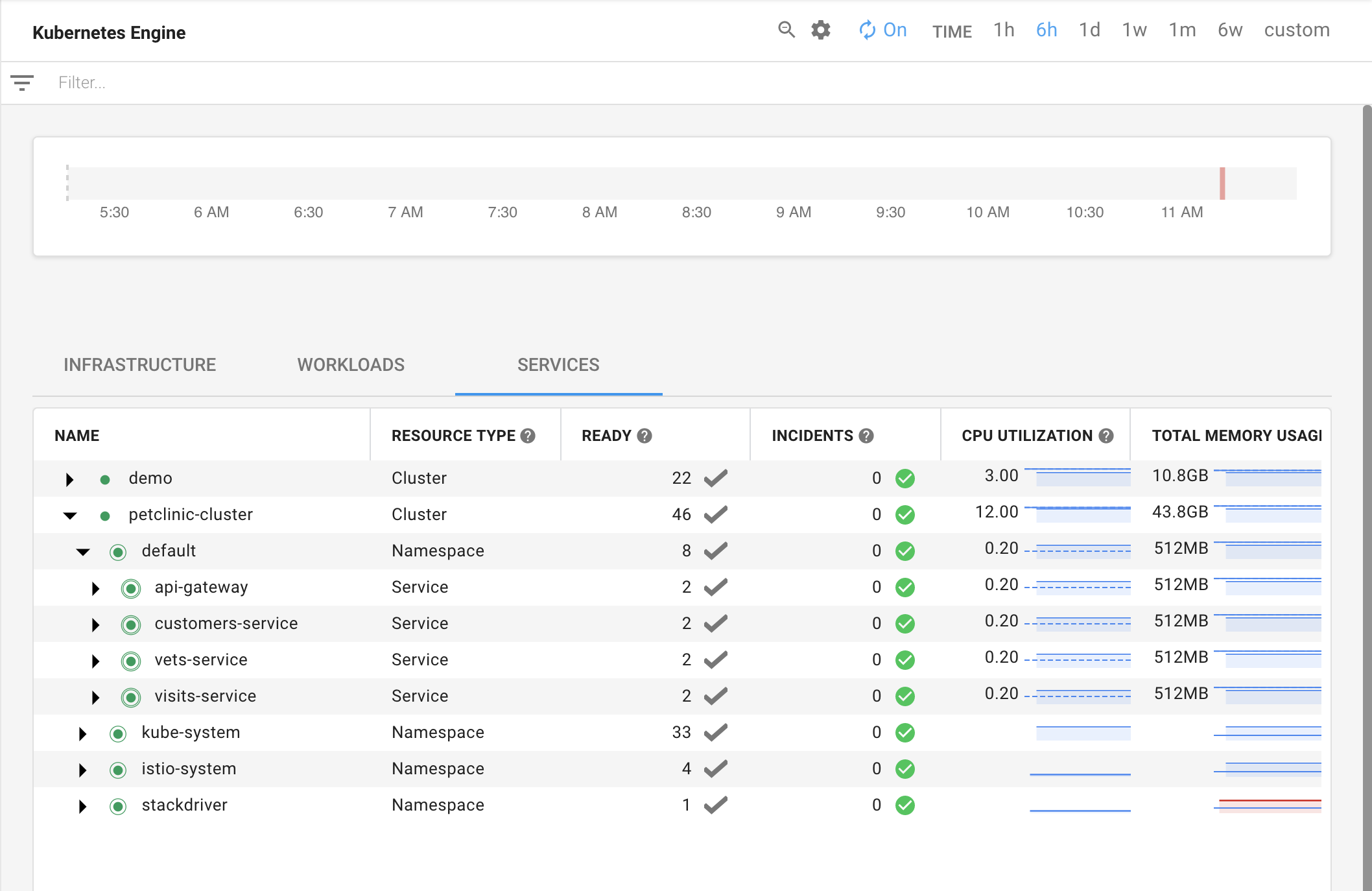Screen dimensions: 1372x891
Task: Switch to the INFRASTRUCTURE tab
Action: coord(141,365)
